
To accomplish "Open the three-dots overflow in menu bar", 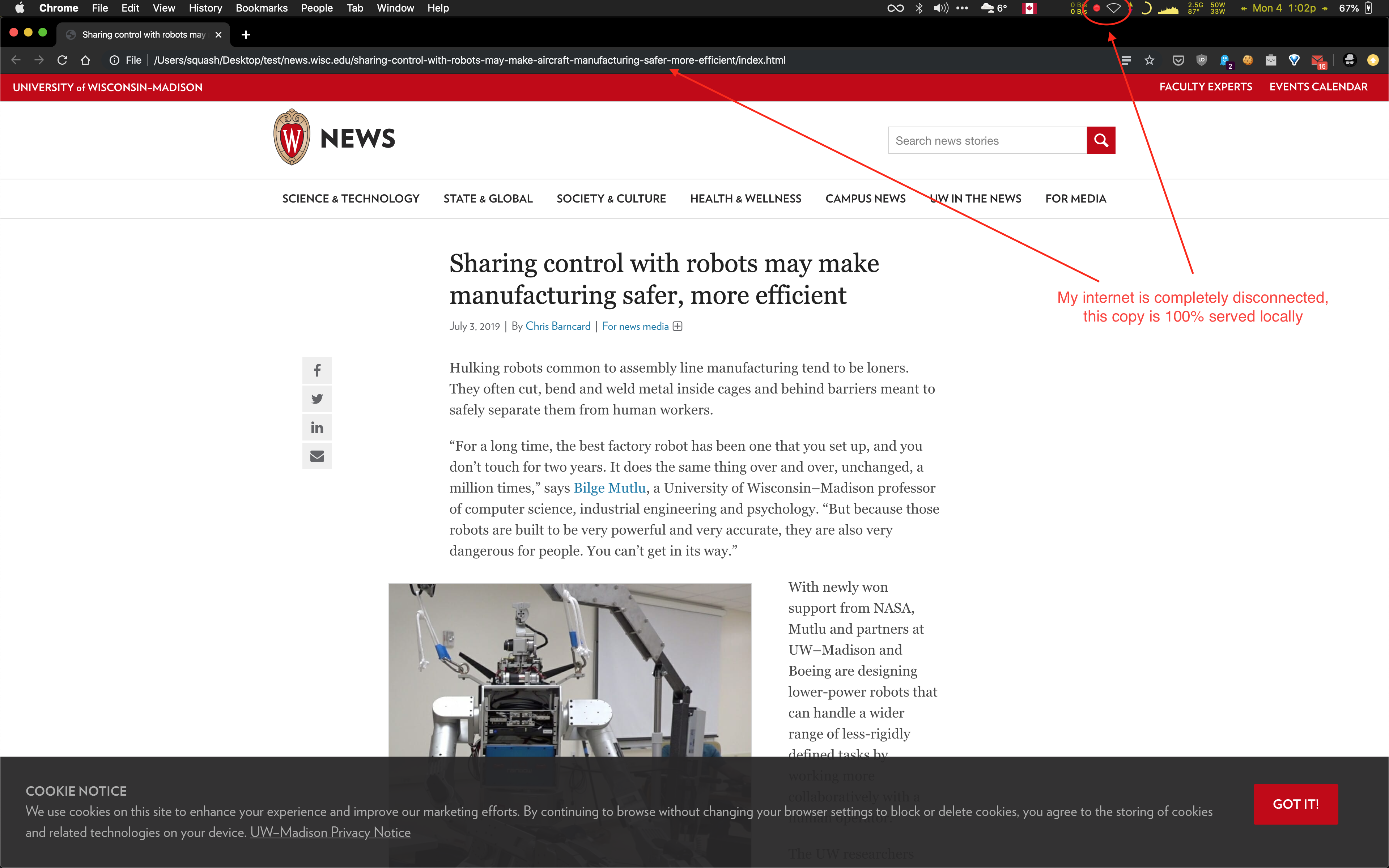I will pos(962,8).
